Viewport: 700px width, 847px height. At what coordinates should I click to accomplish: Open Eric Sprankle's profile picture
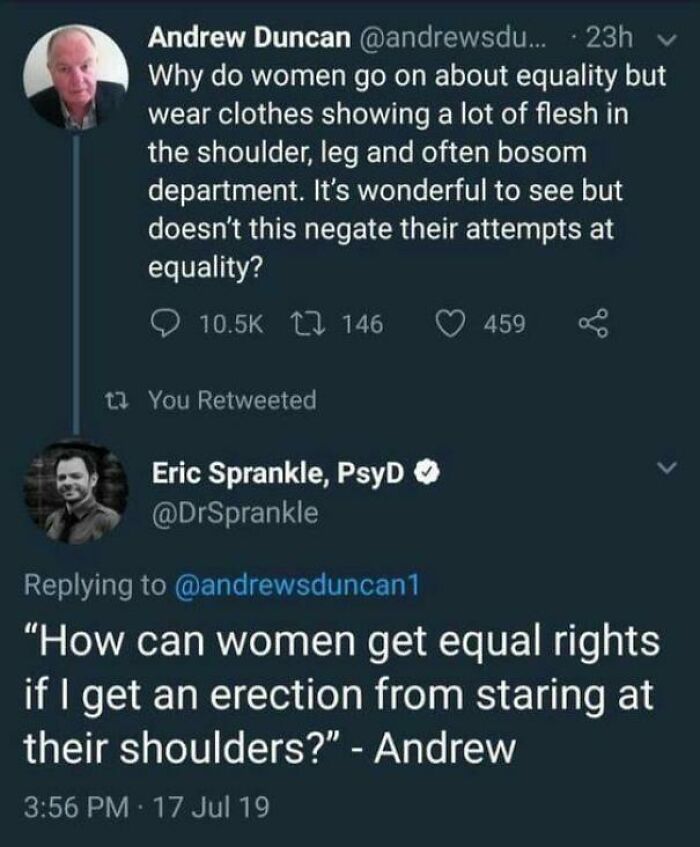(76, 492)
